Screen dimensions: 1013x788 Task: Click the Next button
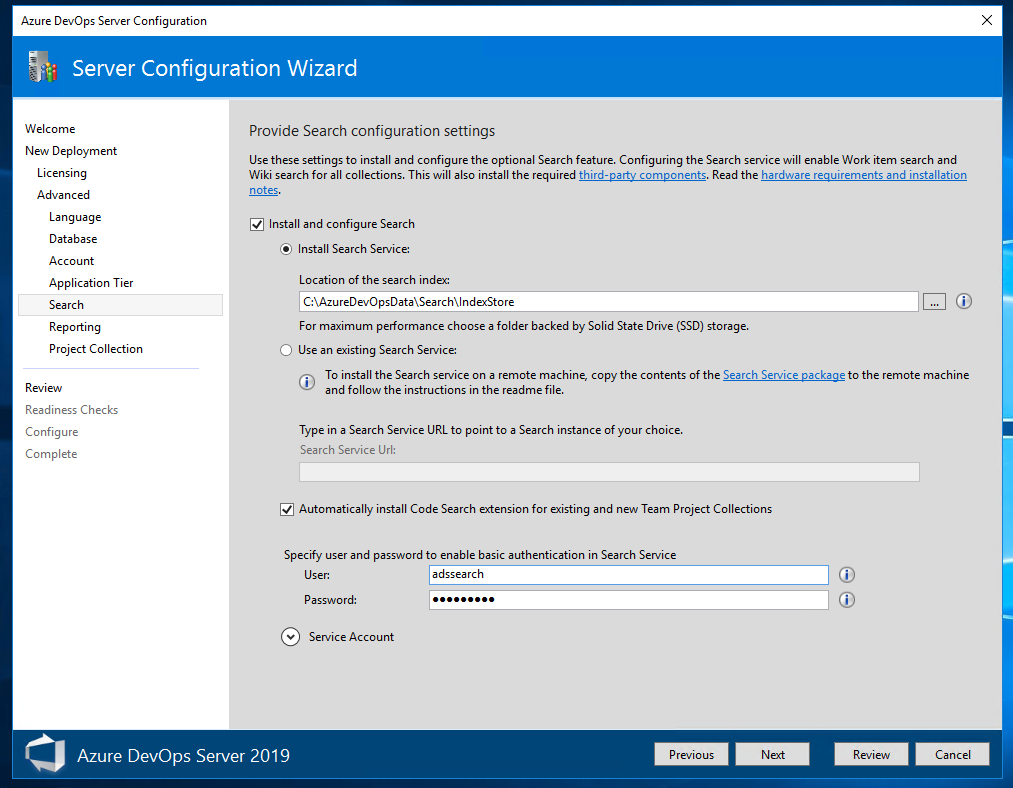pyautogui.click(x=773, y=754)
